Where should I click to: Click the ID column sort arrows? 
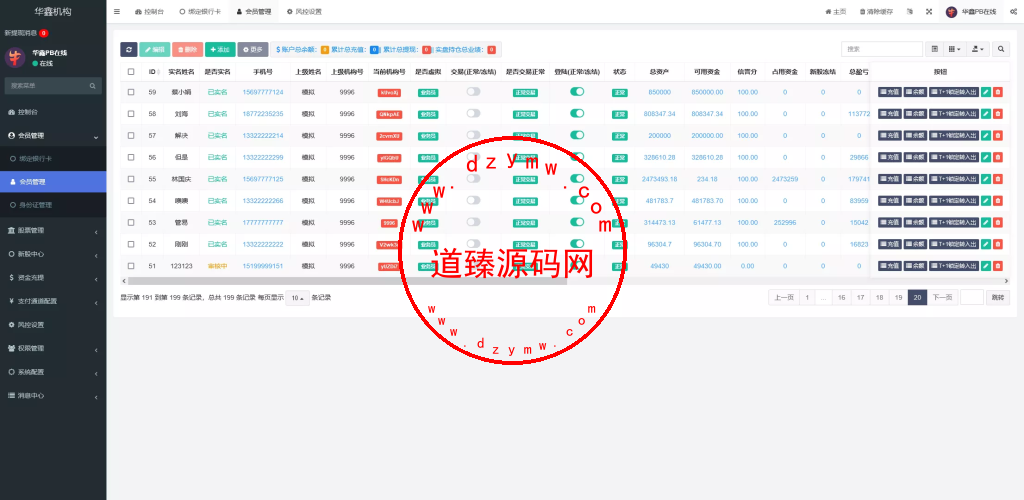(x=158, y=72)
